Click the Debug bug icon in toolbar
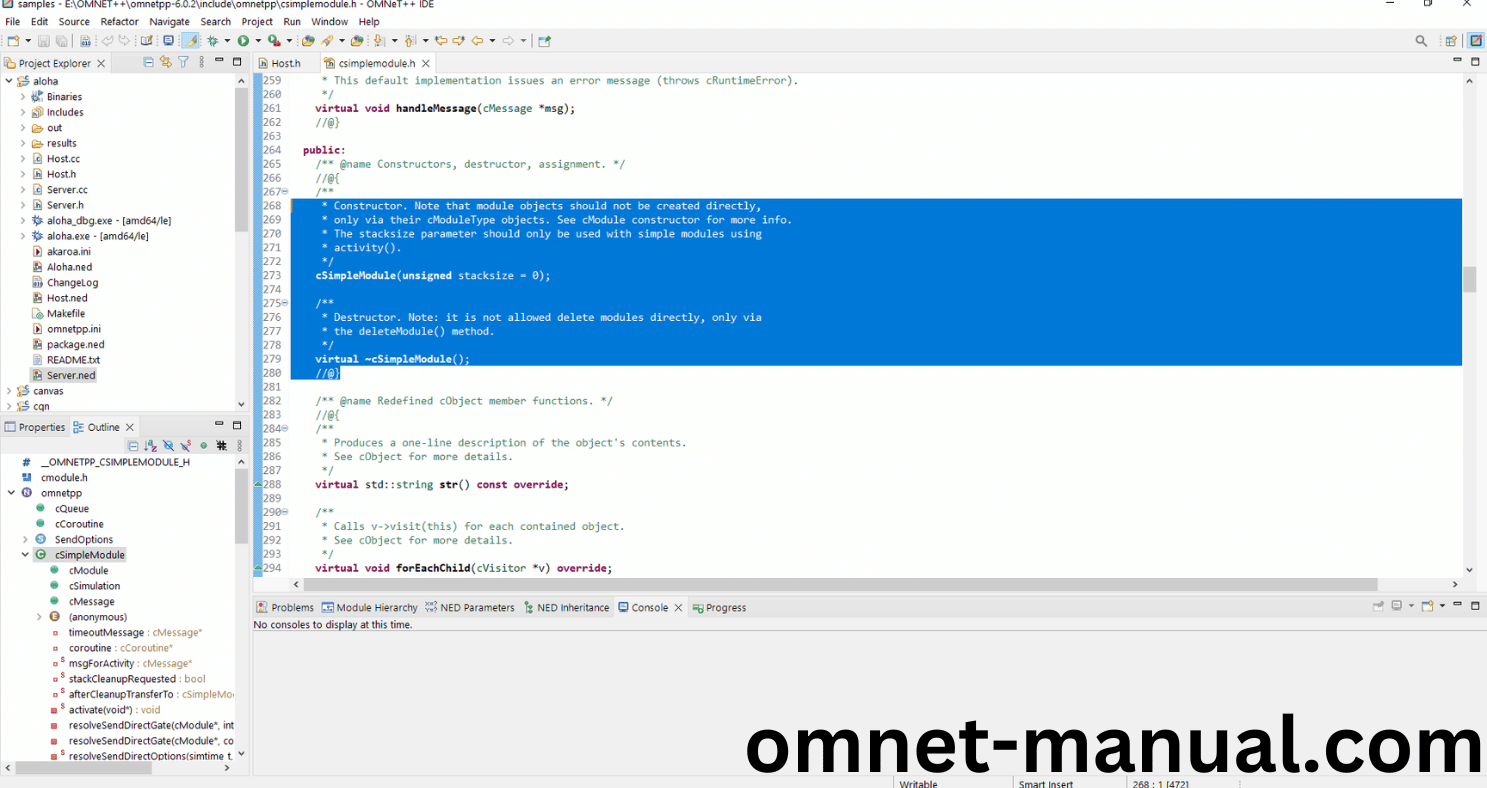Screen dimensions: 1487x788 [212, 41]
